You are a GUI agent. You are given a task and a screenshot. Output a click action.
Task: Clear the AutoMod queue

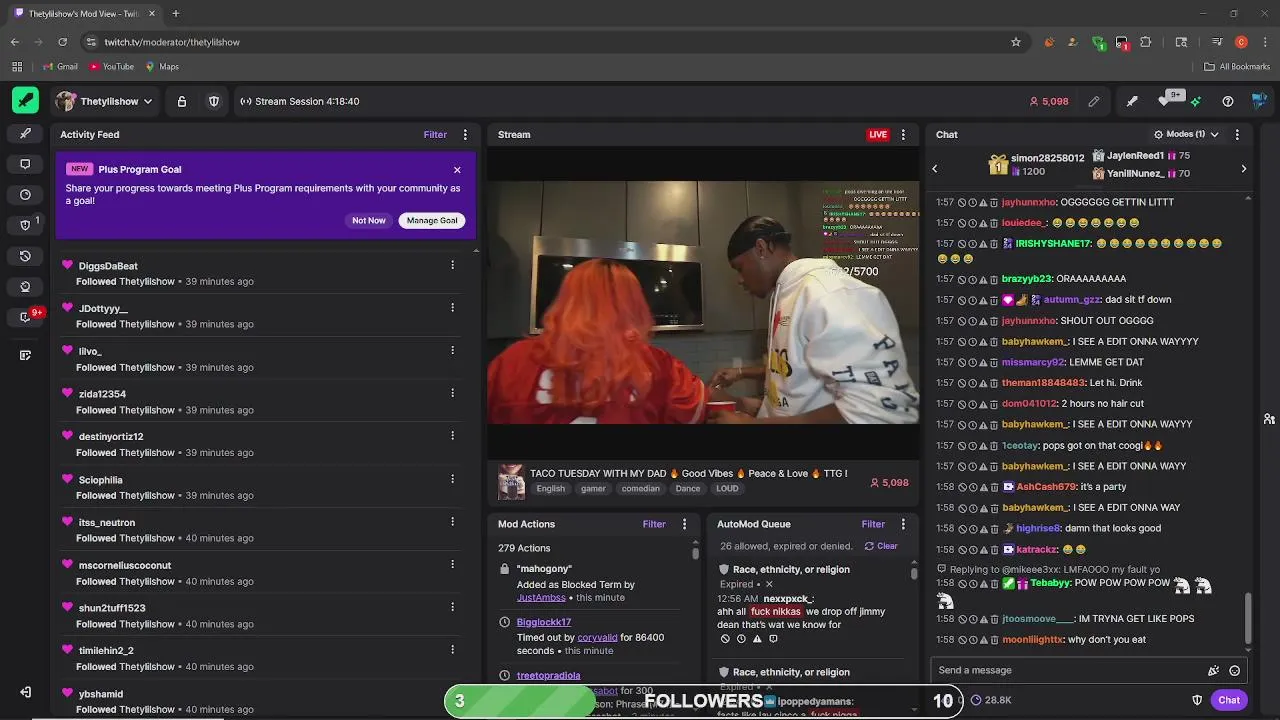click(881, 546)
